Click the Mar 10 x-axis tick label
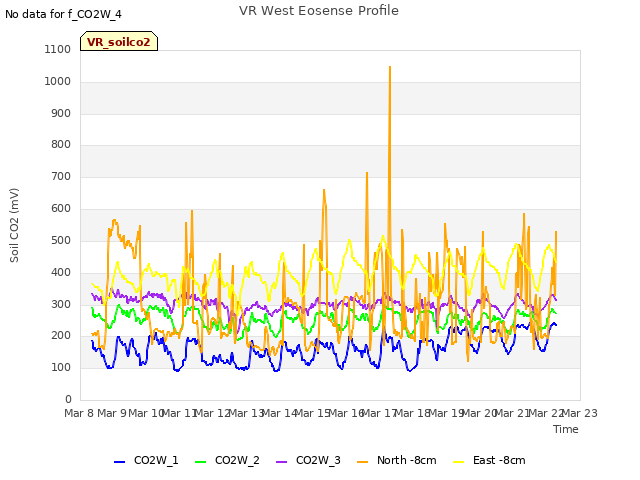640x480 pixels. coord(146,413)
